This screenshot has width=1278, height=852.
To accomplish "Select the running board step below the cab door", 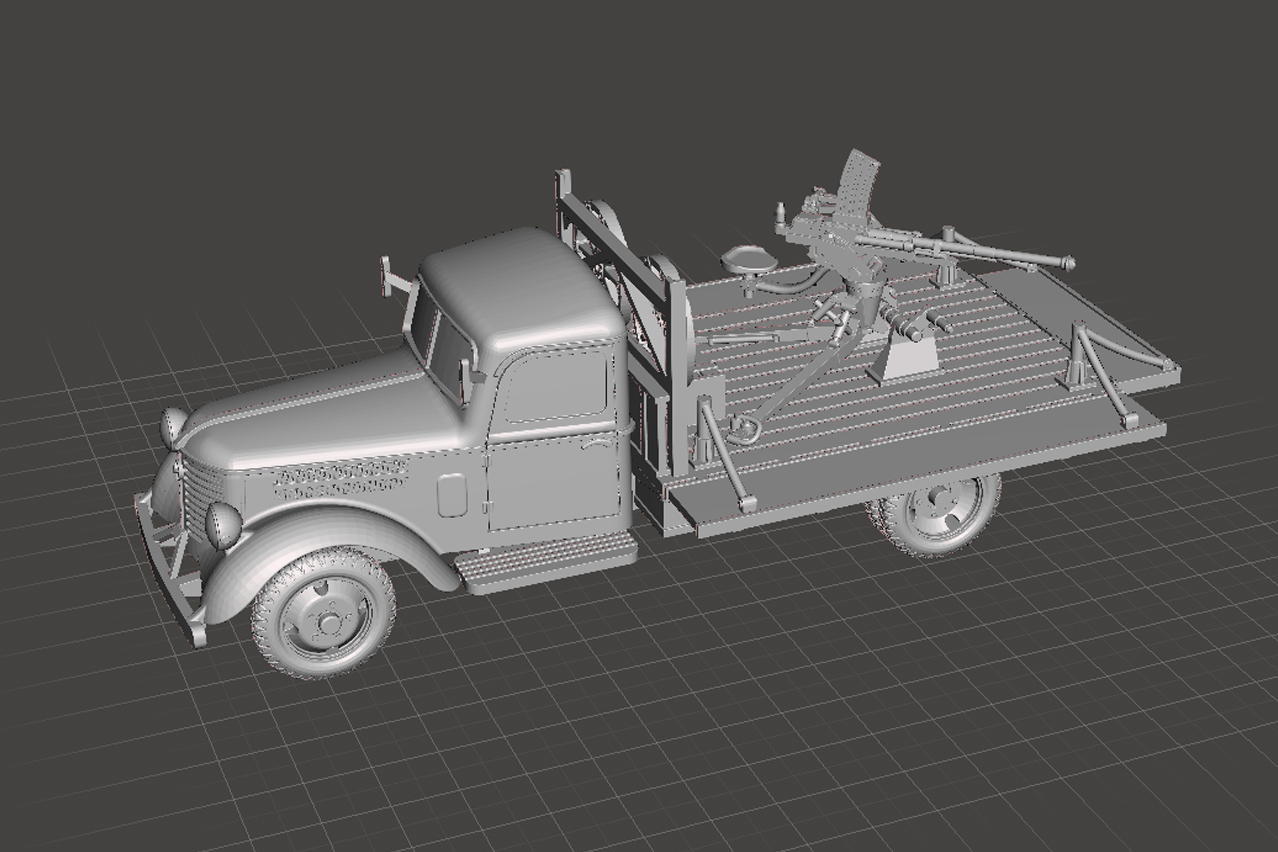I will point(547,561).
